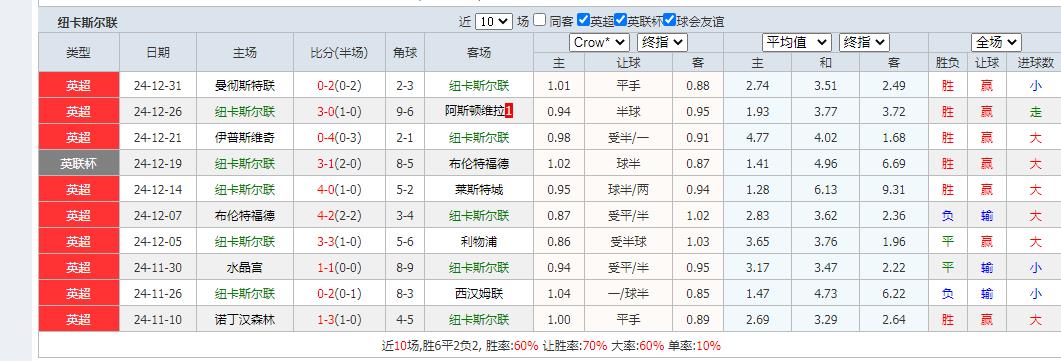Uncheck the 英超 filter checkbox
The image size is (1061, 361).
583,20
